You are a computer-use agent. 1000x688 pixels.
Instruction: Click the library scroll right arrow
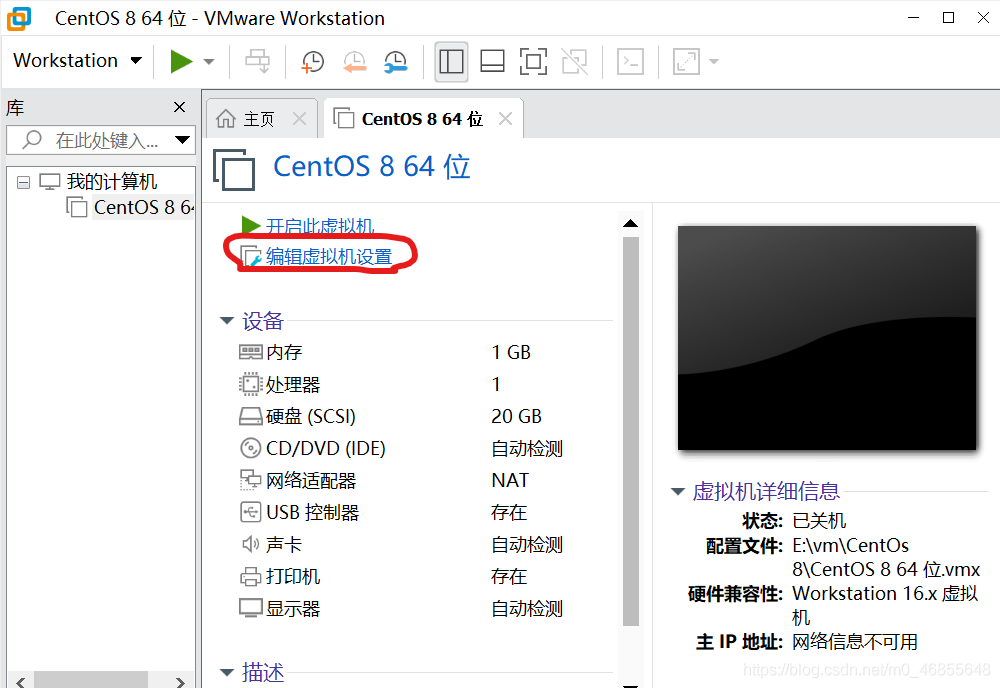tap(180, 681)
